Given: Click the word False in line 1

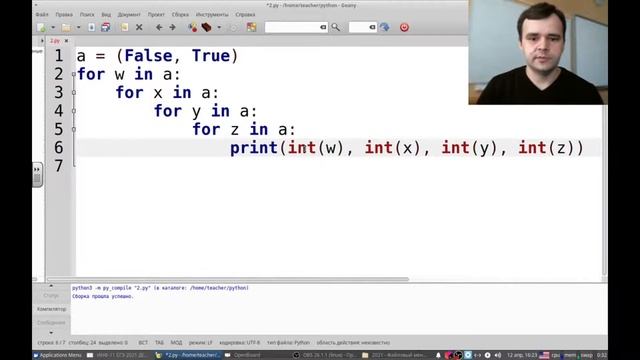Looking at the screenshot, I should 148,56.
